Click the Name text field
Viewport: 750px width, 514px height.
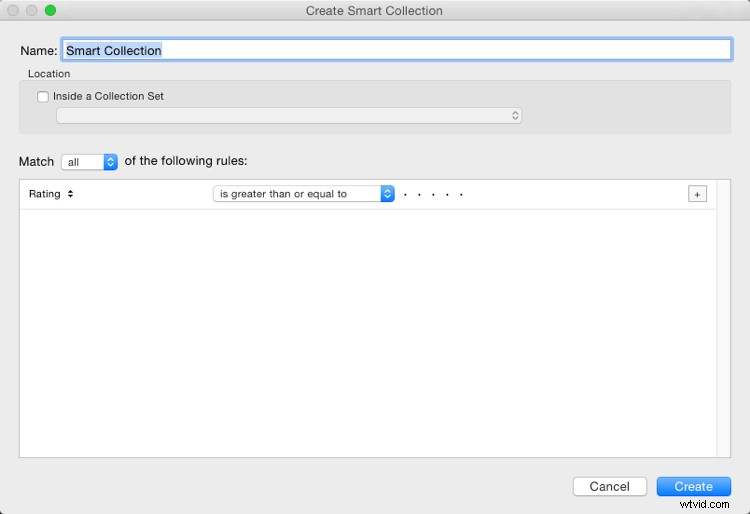[x=397, y=50]
